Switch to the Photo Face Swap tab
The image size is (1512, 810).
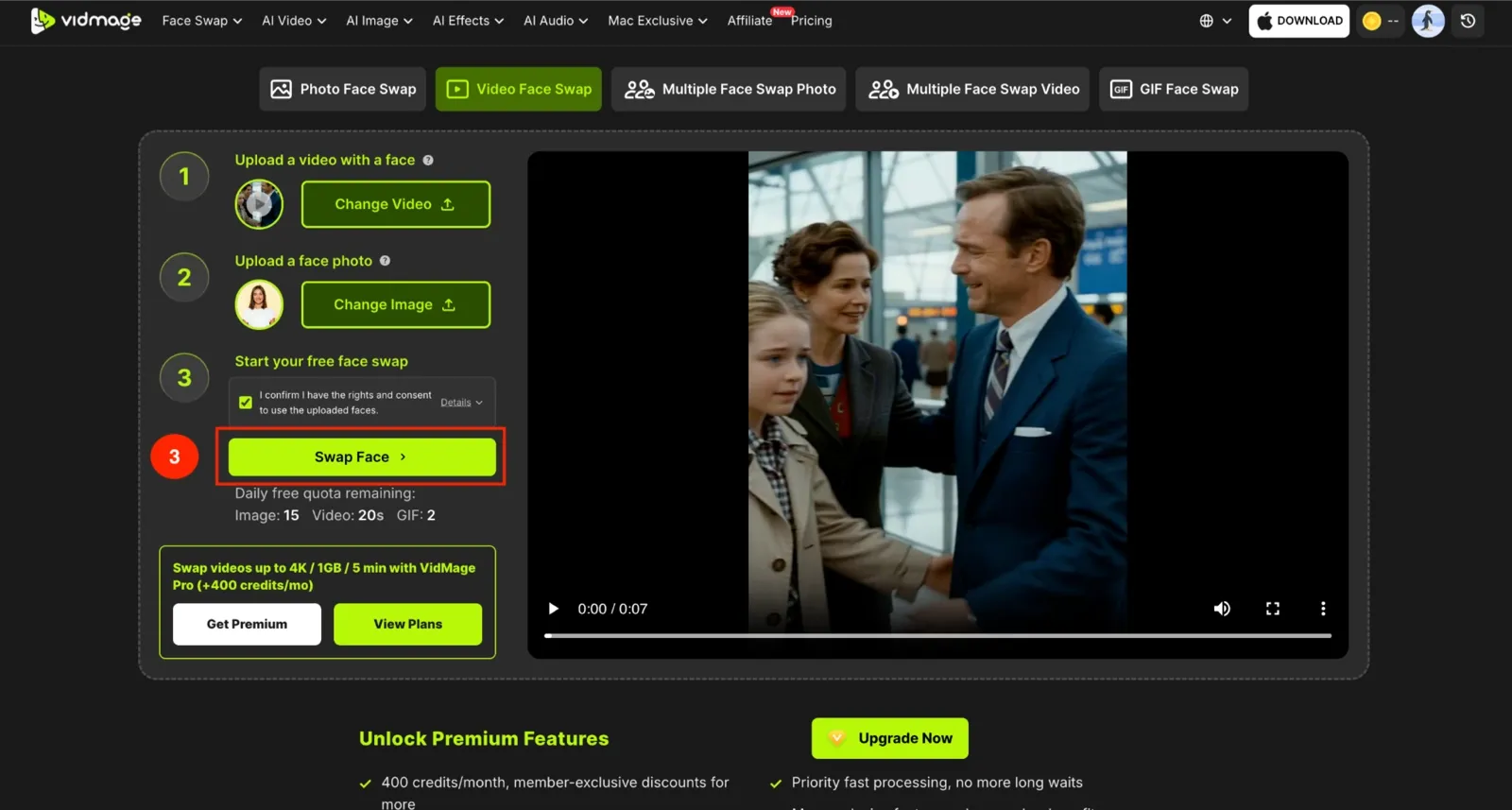click(343, 89)
